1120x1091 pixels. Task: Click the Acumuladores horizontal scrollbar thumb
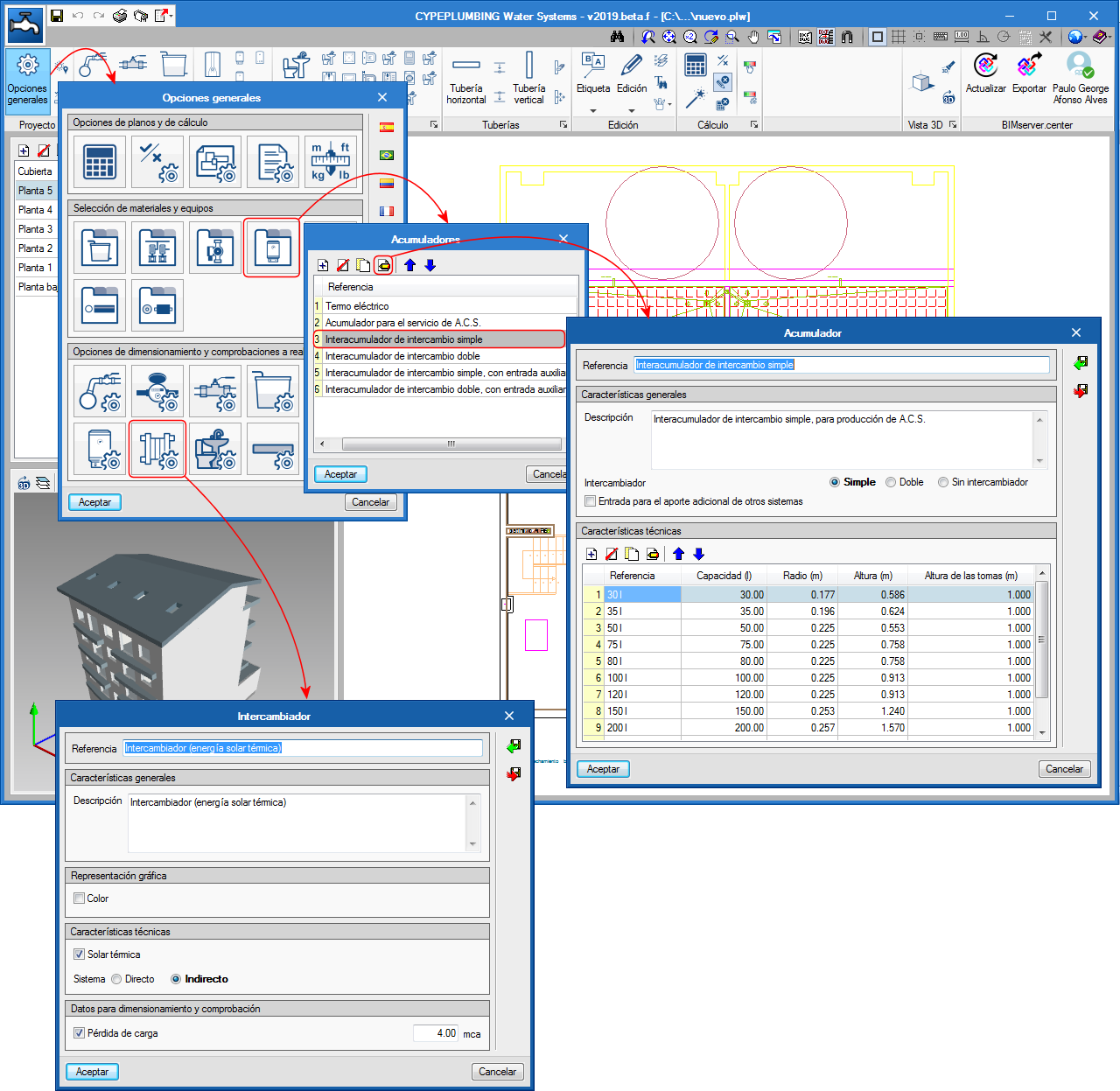451,444
